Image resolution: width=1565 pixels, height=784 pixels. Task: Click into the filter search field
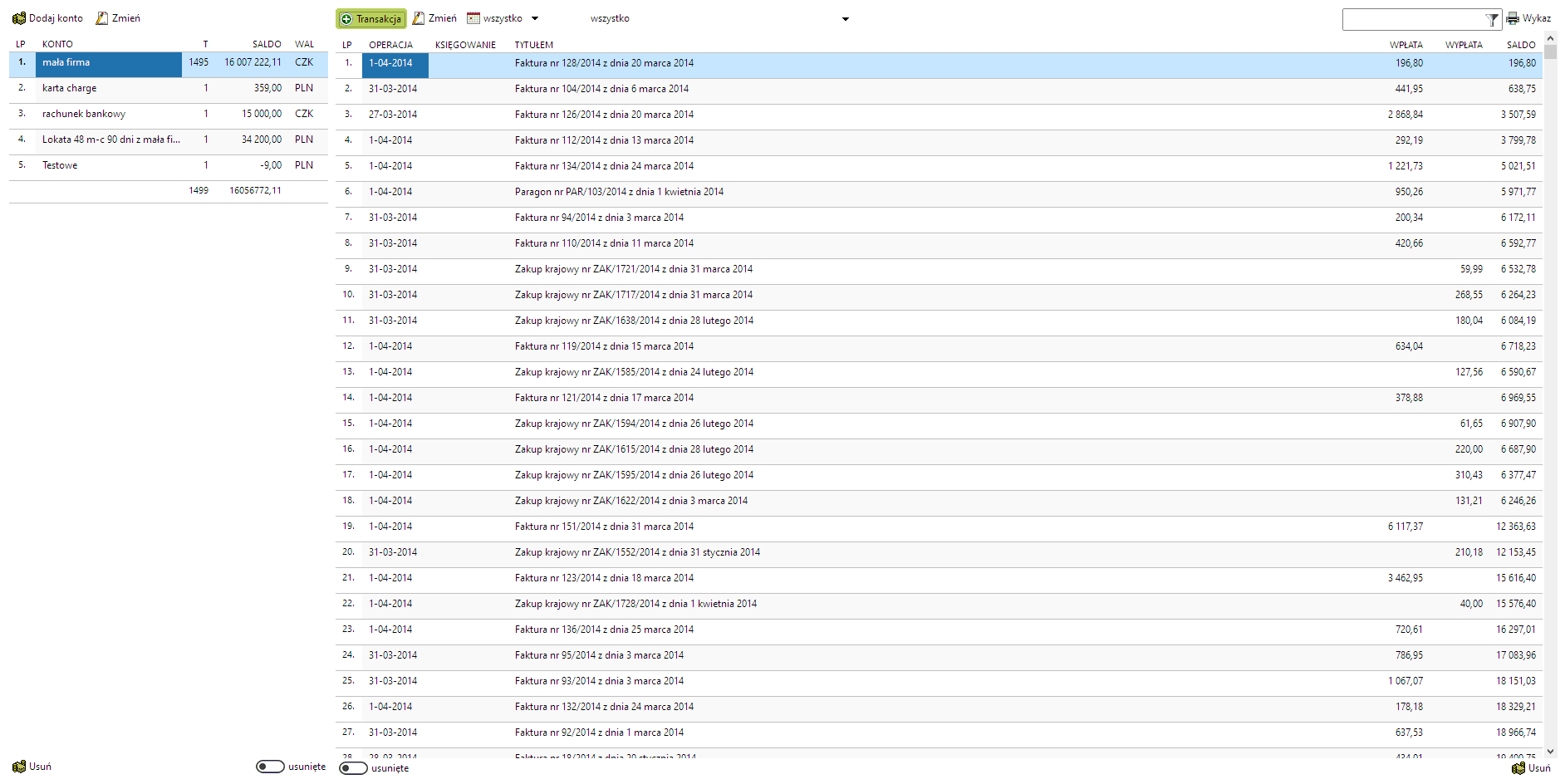(x=1412, y=19)
